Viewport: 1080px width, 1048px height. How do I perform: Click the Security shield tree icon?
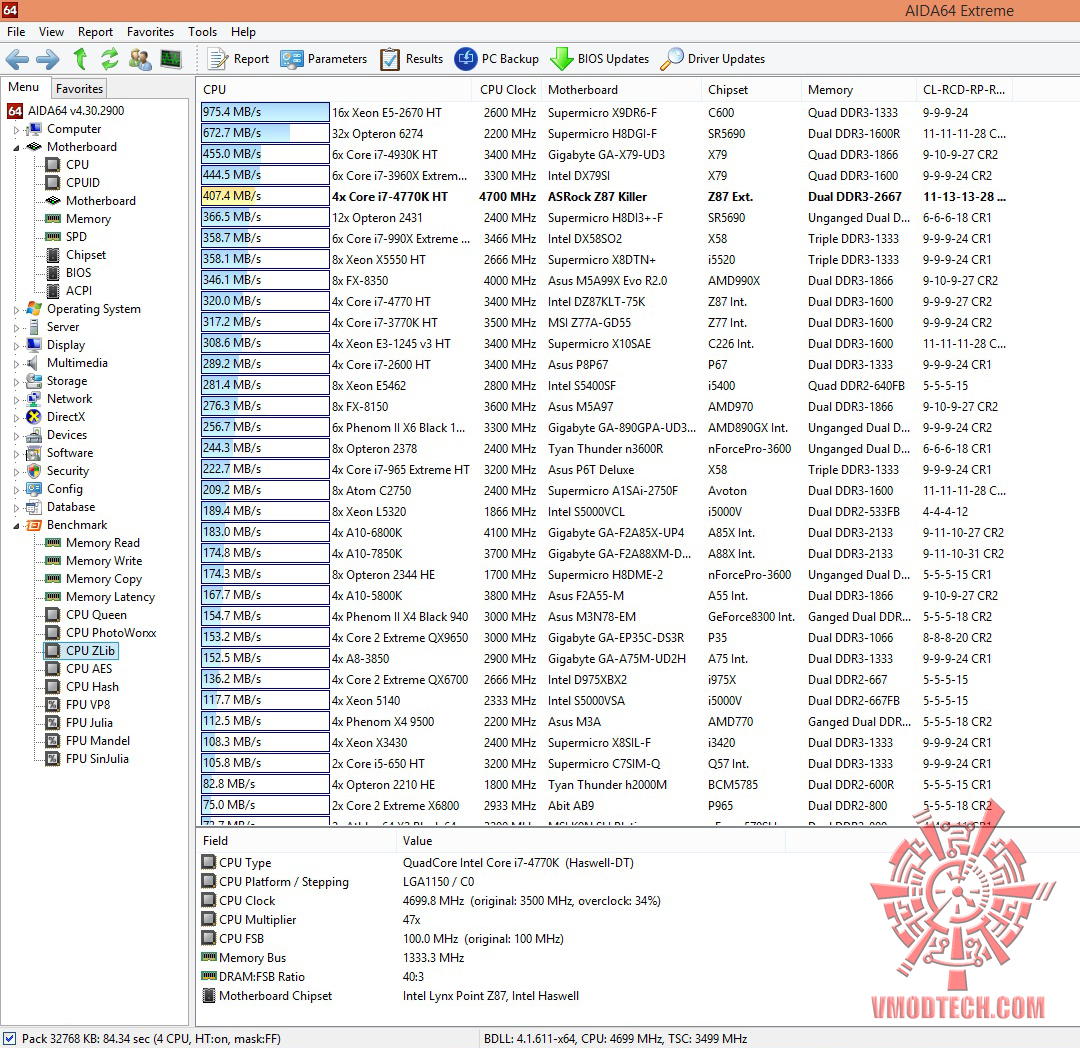pos(33,471)
